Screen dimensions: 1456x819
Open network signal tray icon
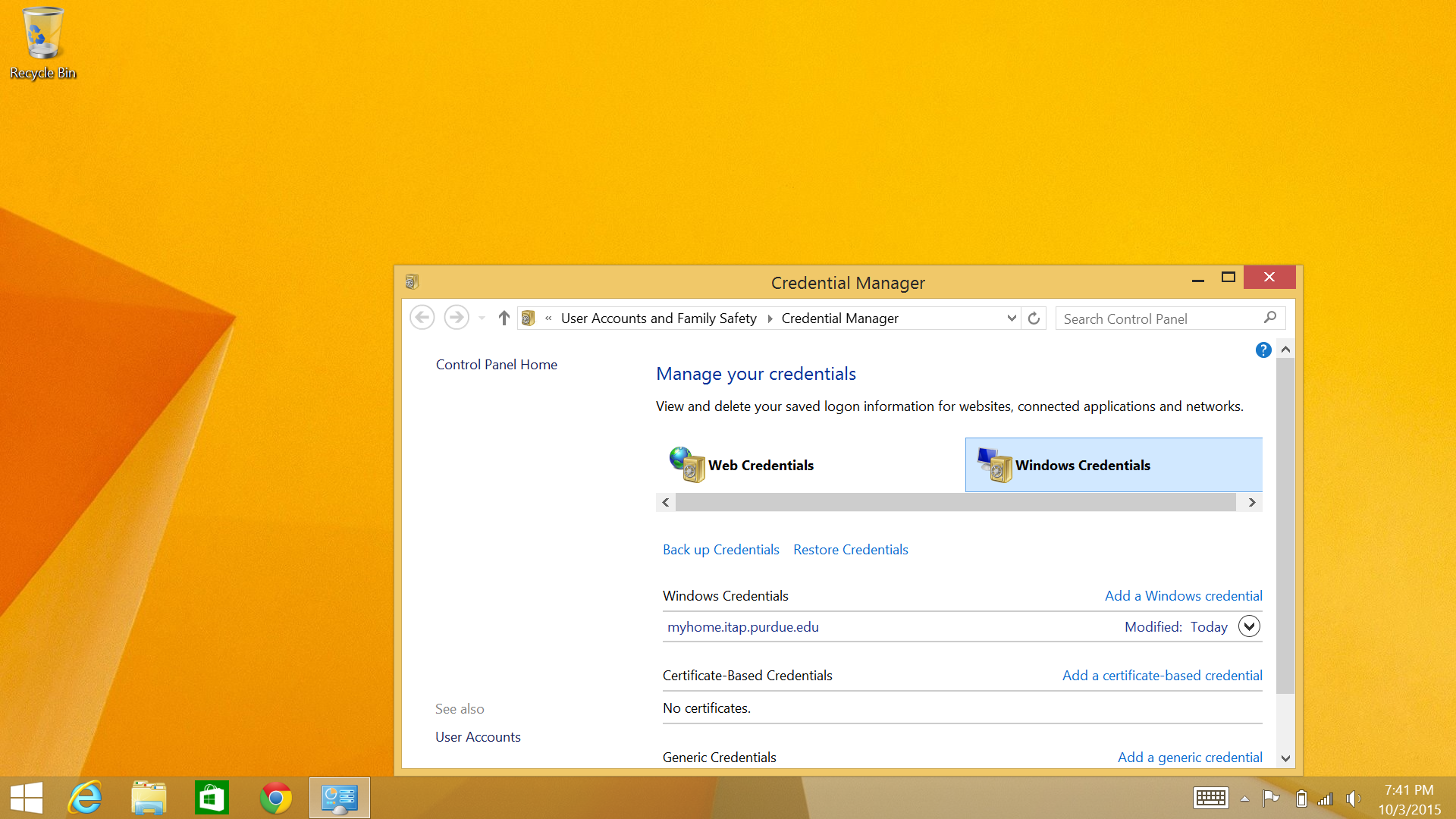pos(1325,799)
